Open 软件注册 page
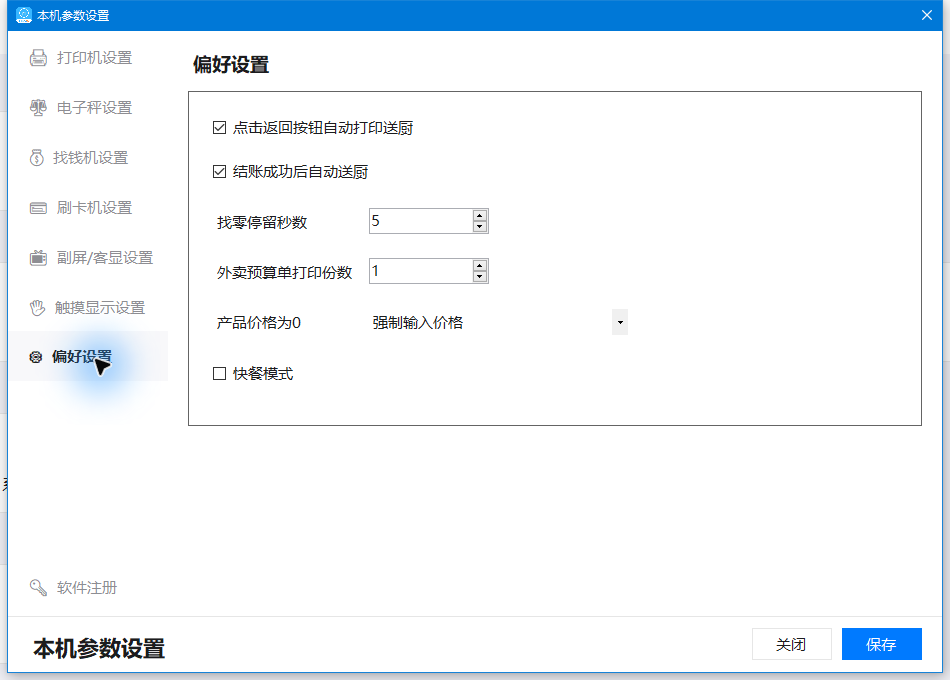 88,587
